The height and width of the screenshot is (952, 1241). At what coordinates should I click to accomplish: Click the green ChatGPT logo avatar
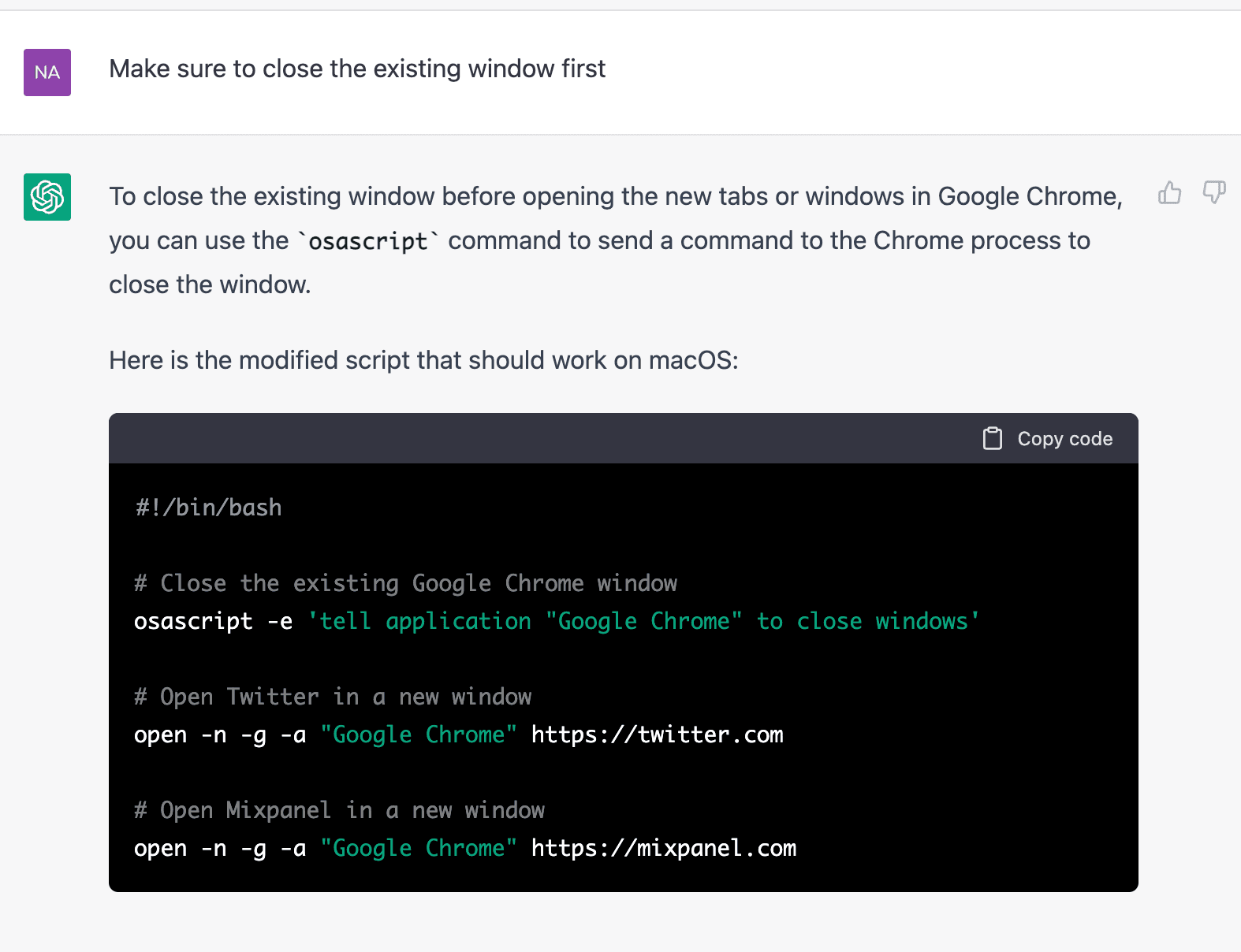coord(47,197)
